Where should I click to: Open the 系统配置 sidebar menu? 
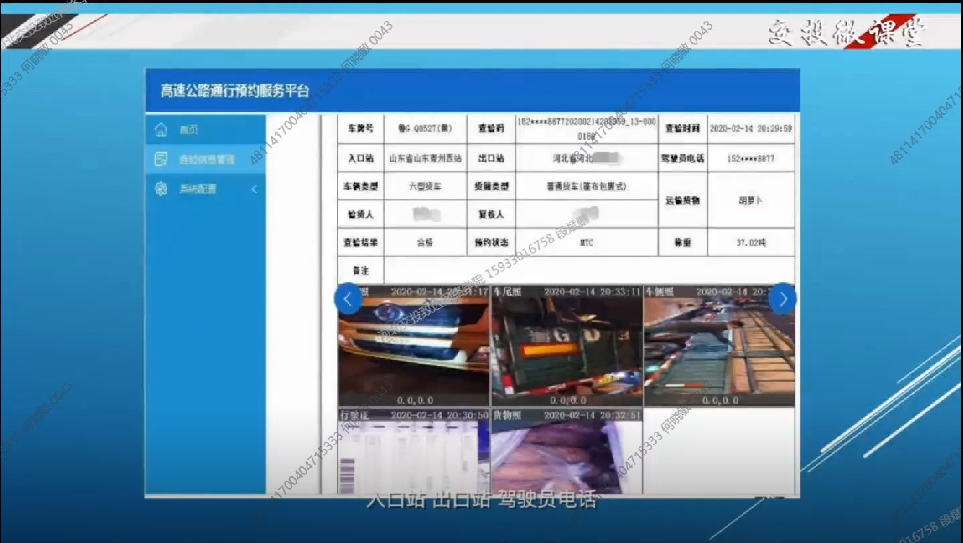pos(205,189)
